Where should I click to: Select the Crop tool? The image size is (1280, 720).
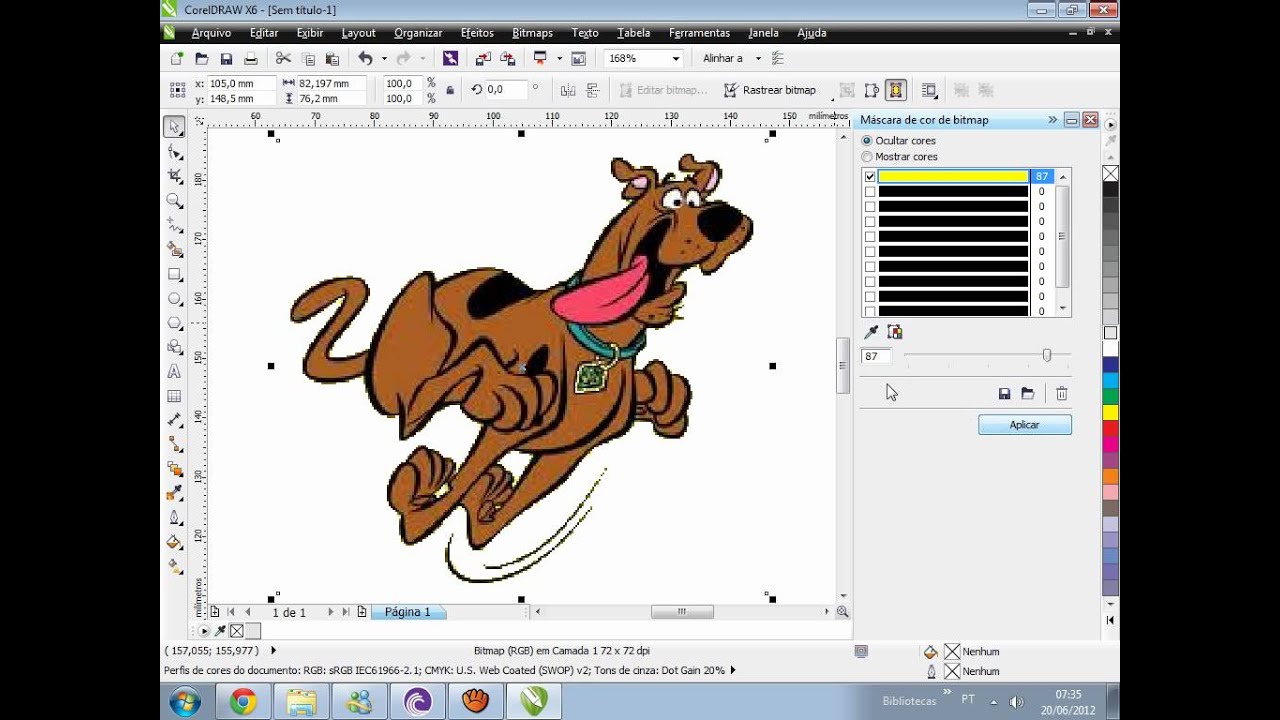pos(175,176)
